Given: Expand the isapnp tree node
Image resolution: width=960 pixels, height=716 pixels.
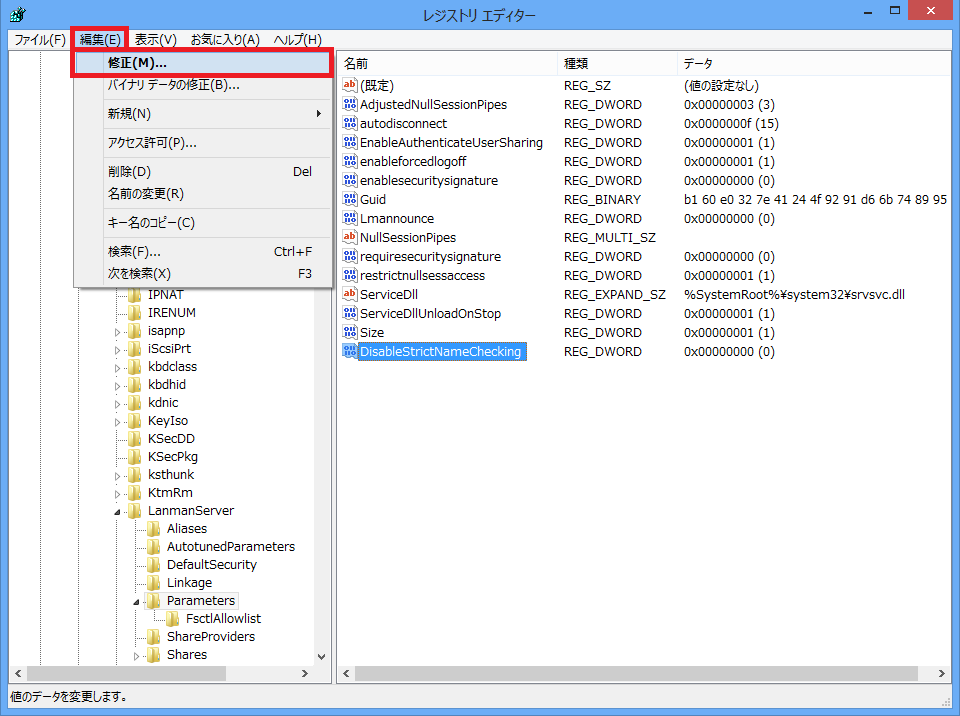Looking at the screenshot, I should [118, 331].
